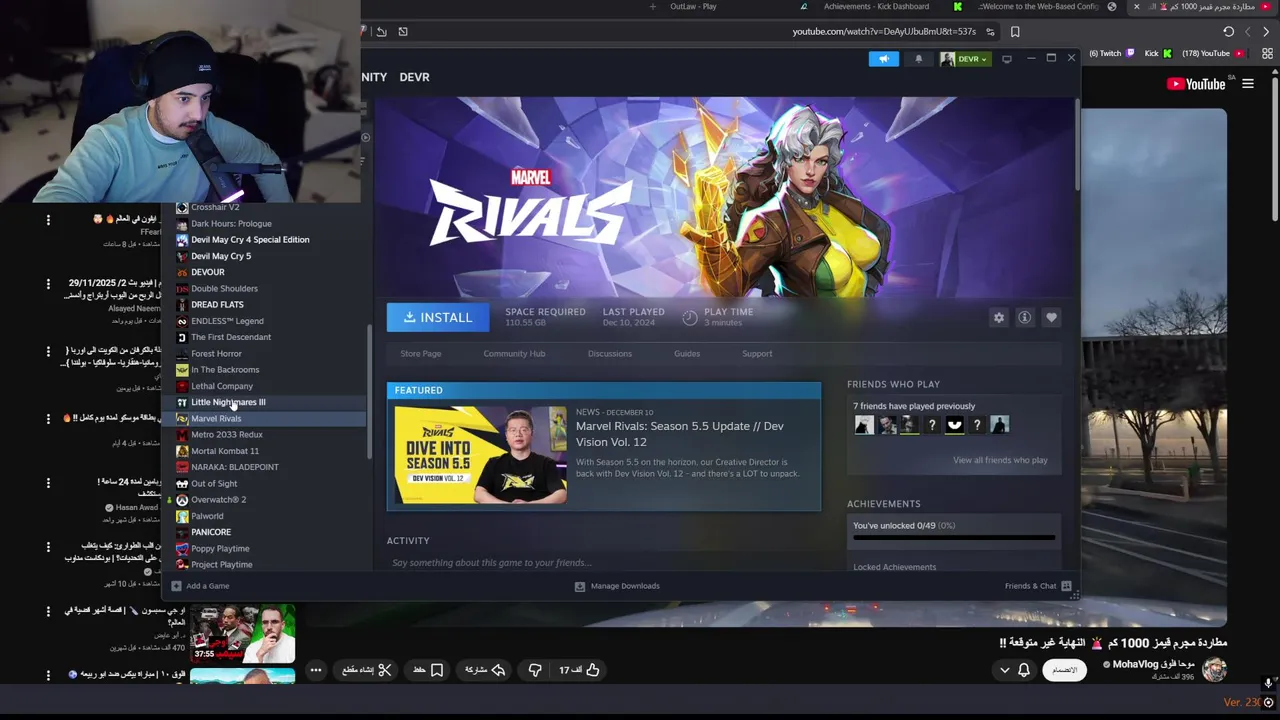1280x720 pixels.
Task: Click the Steam announcements megaphone icon
Action: click(x=884, y=59)
